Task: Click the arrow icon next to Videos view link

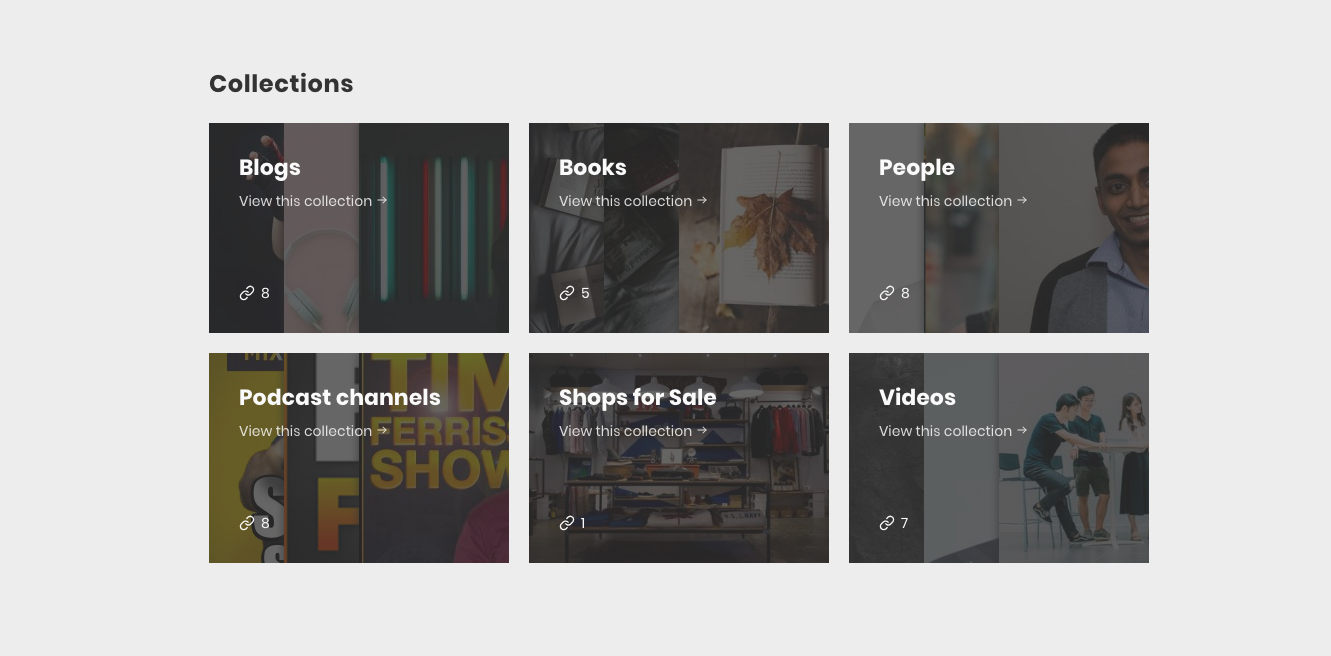Action: tap(1022, 430)
